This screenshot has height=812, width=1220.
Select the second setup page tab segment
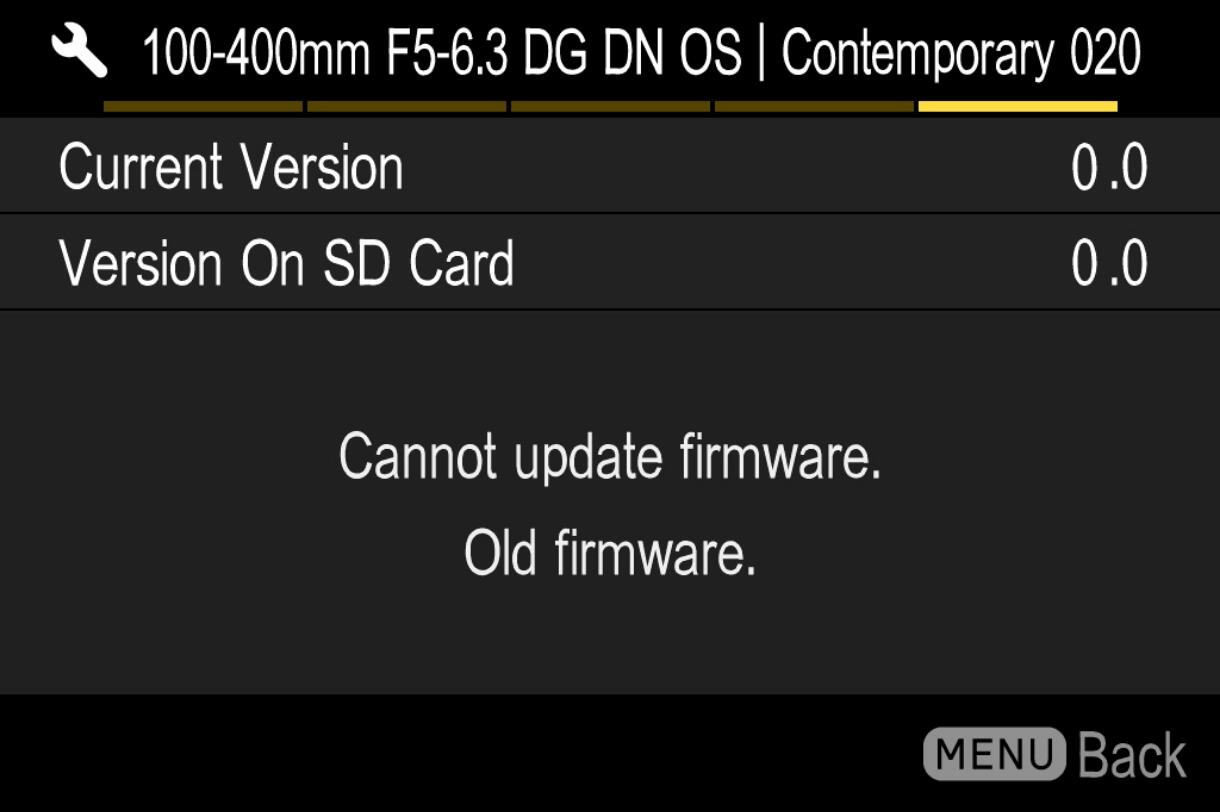coord(407,106)
